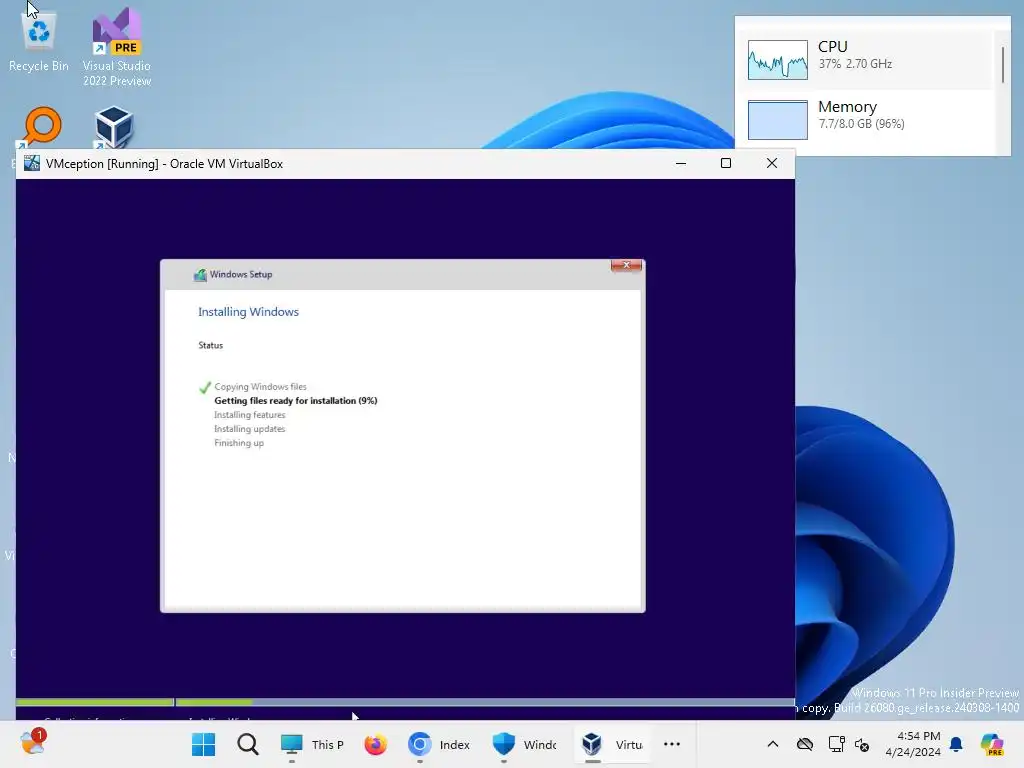Screen dimensions: 1024x768
Task: Click the 'Copying Windows files' status line
Action: pos(260,387)
